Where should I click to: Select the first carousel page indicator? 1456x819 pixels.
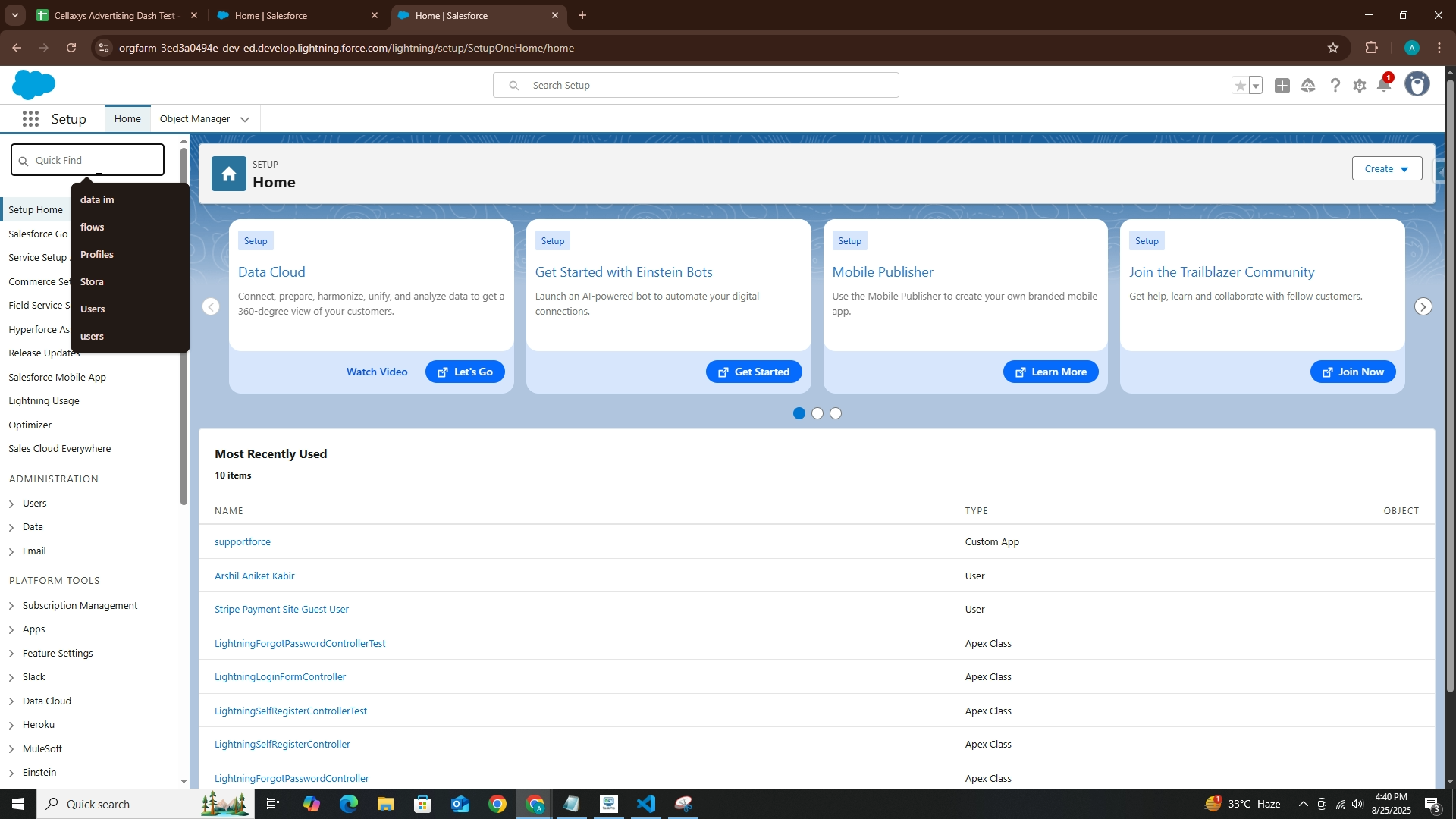point(799,413)
